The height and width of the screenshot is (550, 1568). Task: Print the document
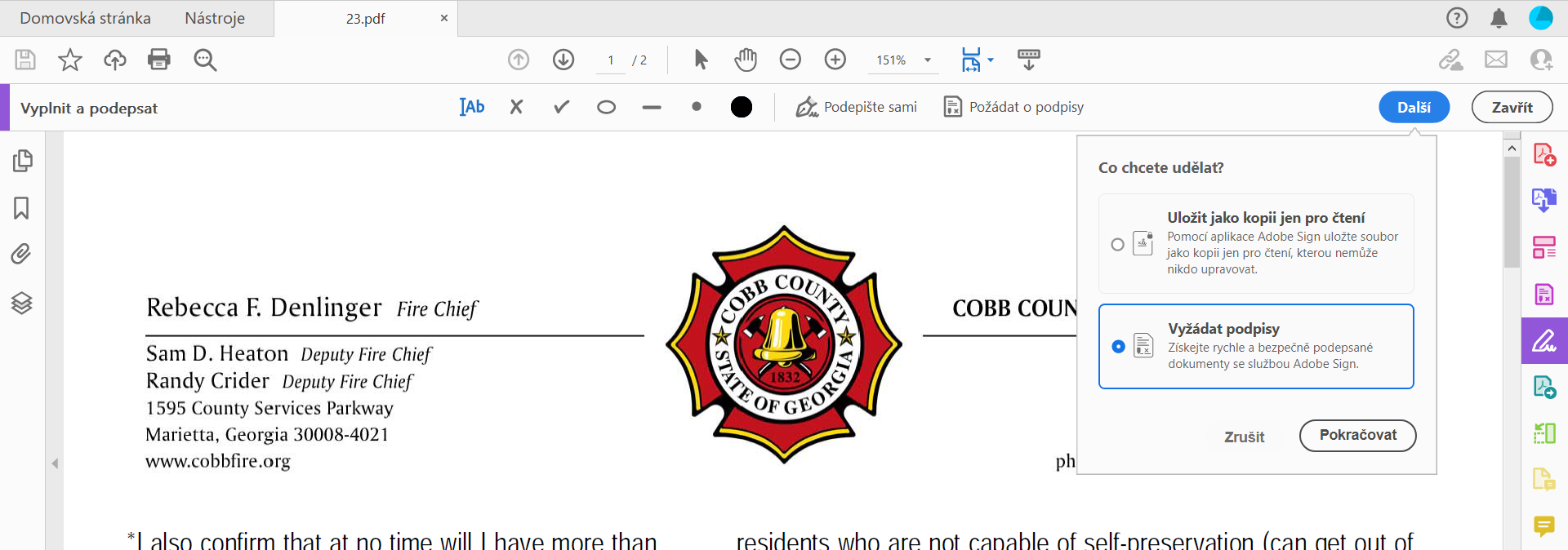click(159, 60)
